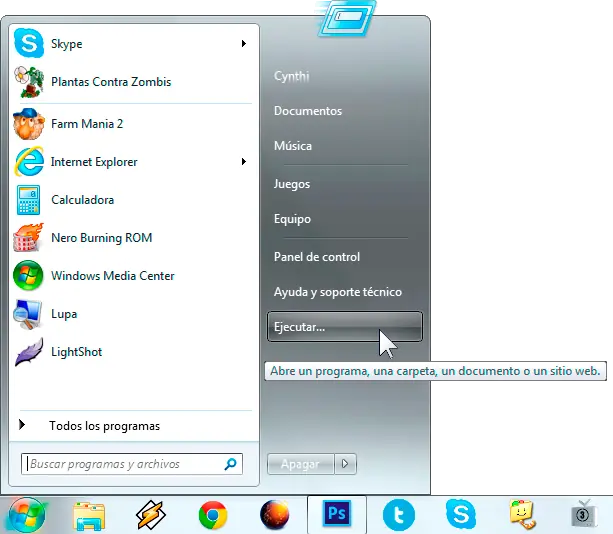Click the Apagar button

[x=301, y=464]
